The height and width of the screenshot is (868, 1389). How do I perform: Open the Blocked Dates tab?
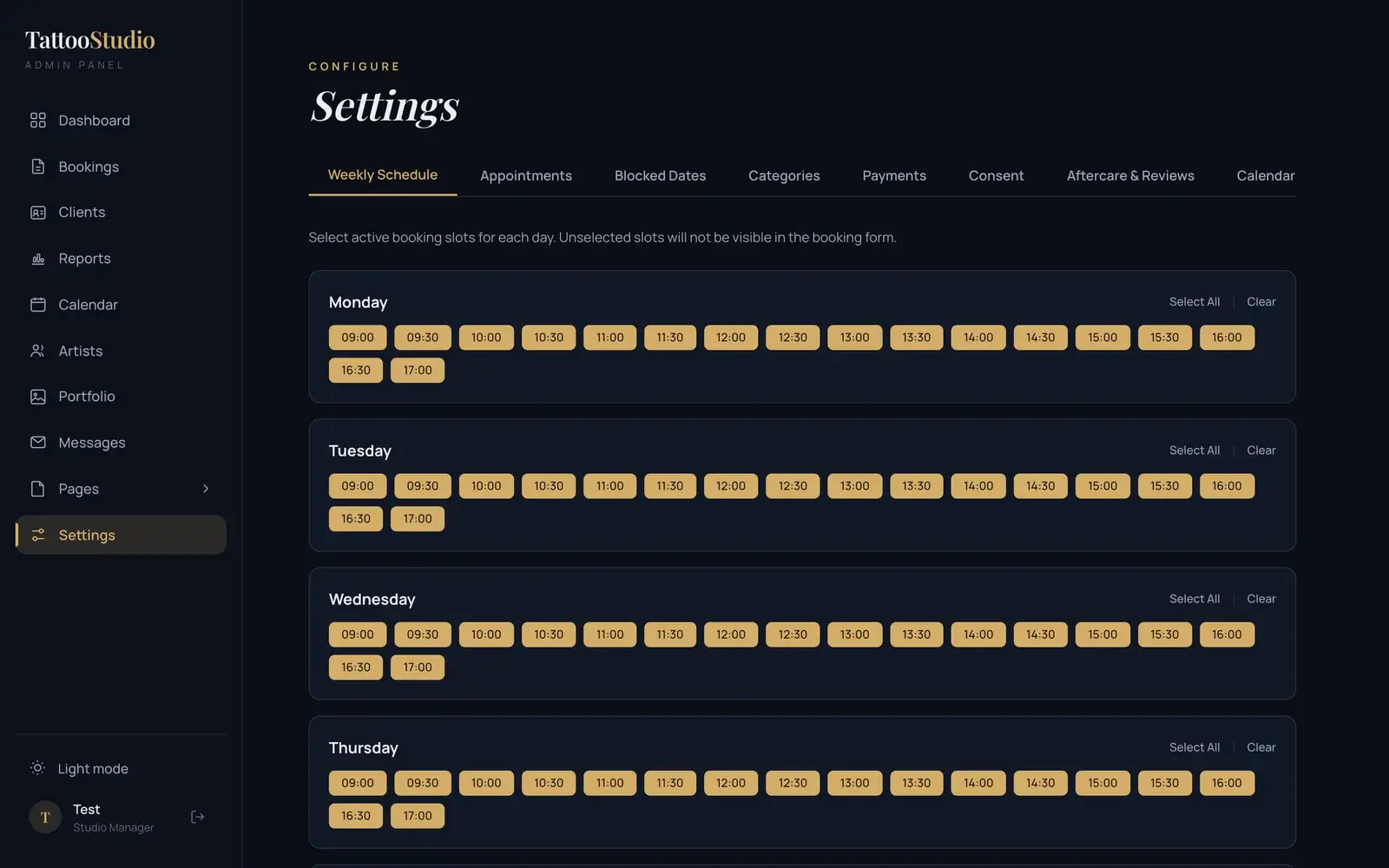660,175
